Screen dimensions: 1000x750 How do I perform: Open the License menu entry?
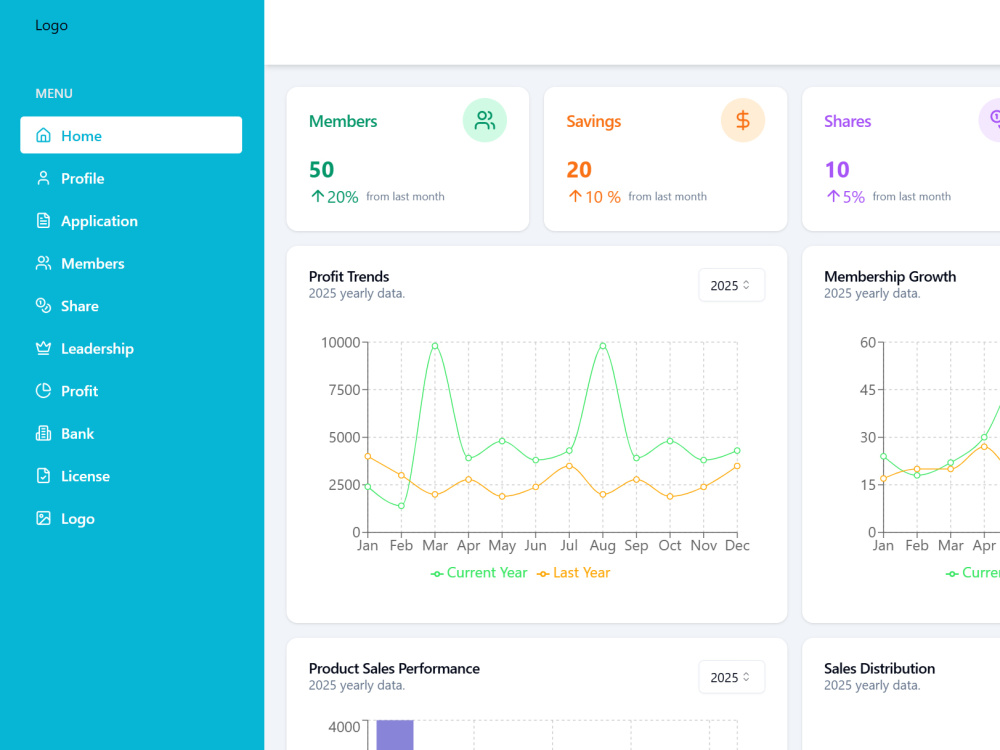click(131, 476)
